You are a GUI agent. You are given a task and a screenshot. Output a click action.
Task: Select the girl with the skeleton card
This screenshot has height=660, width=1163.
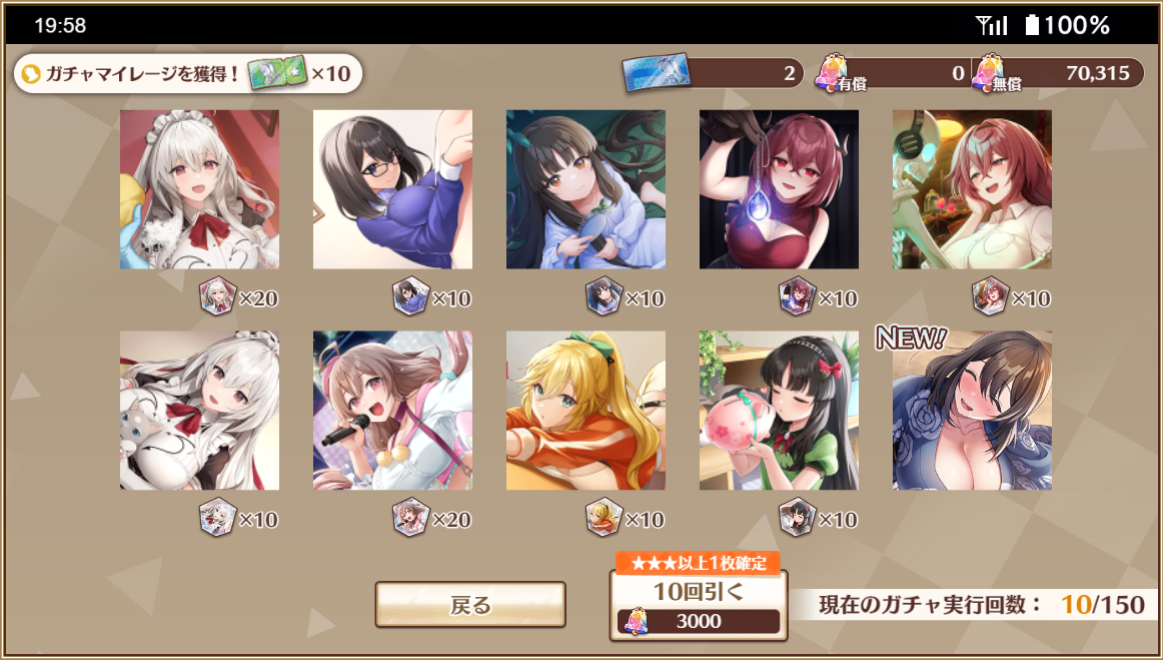coord(972,189)
